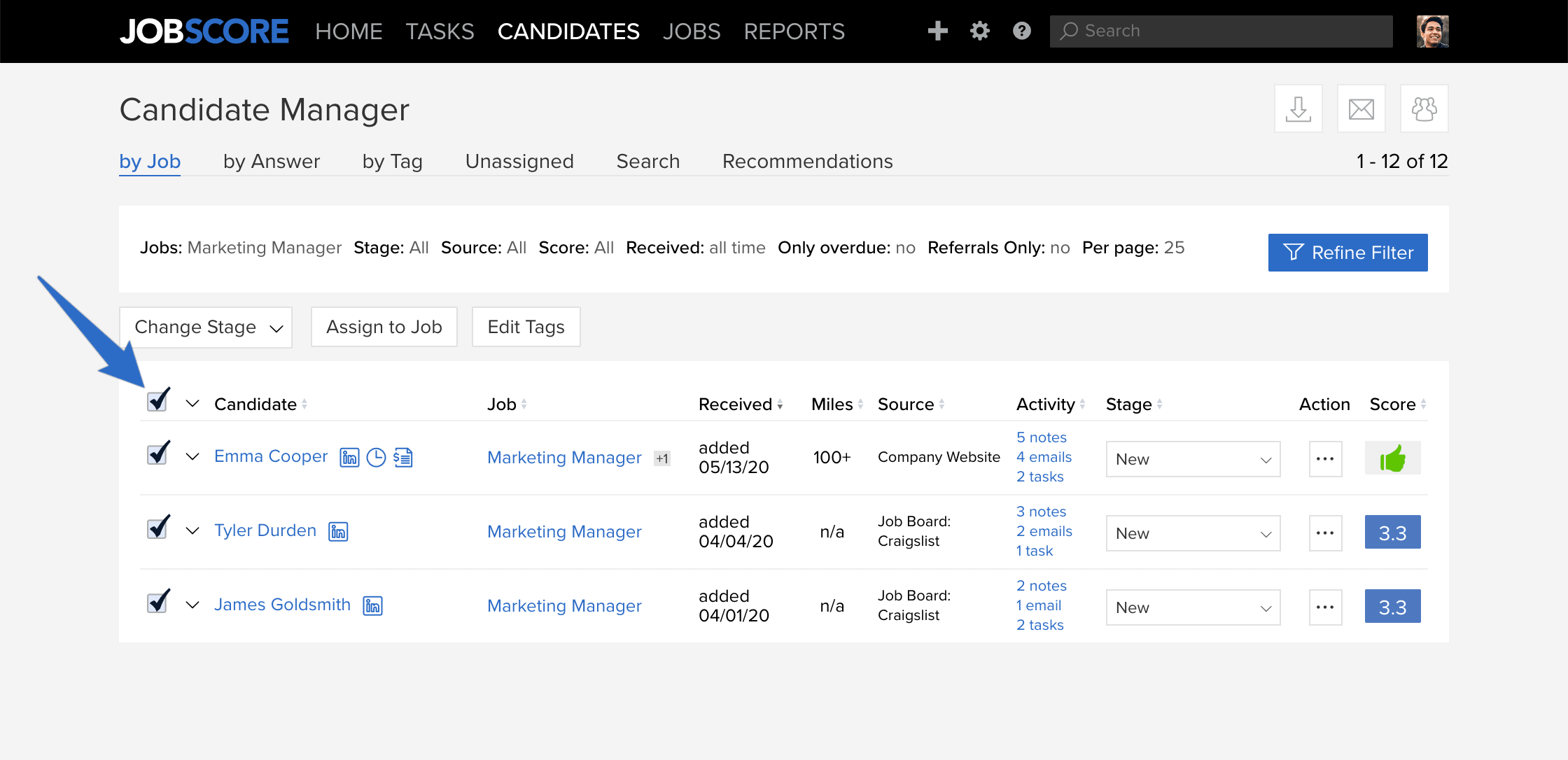The image size is (1568, 760).
Task: Open Emma Cooper's LinkedIn icon
Action: click(349, 458)
